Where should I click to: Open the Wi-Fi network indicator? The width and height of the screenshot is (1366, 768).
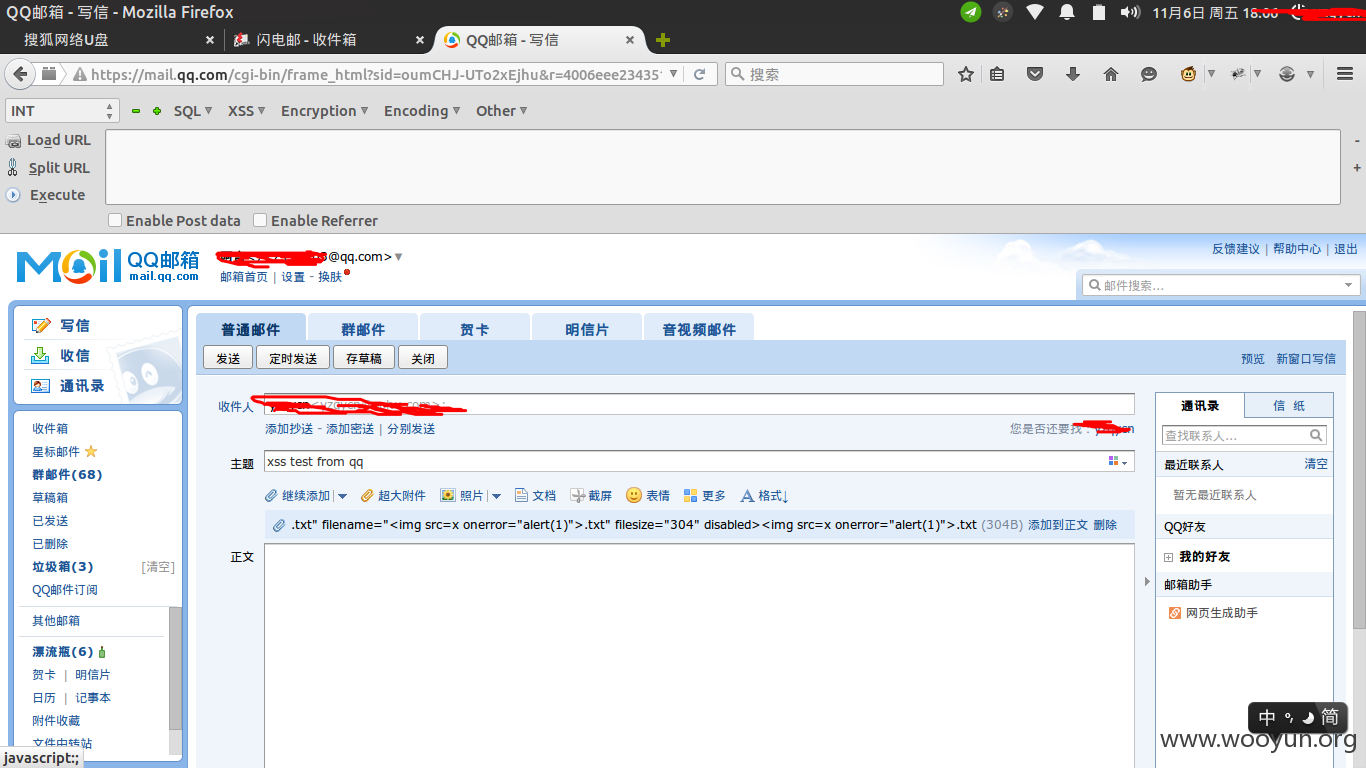[1035, 12]
